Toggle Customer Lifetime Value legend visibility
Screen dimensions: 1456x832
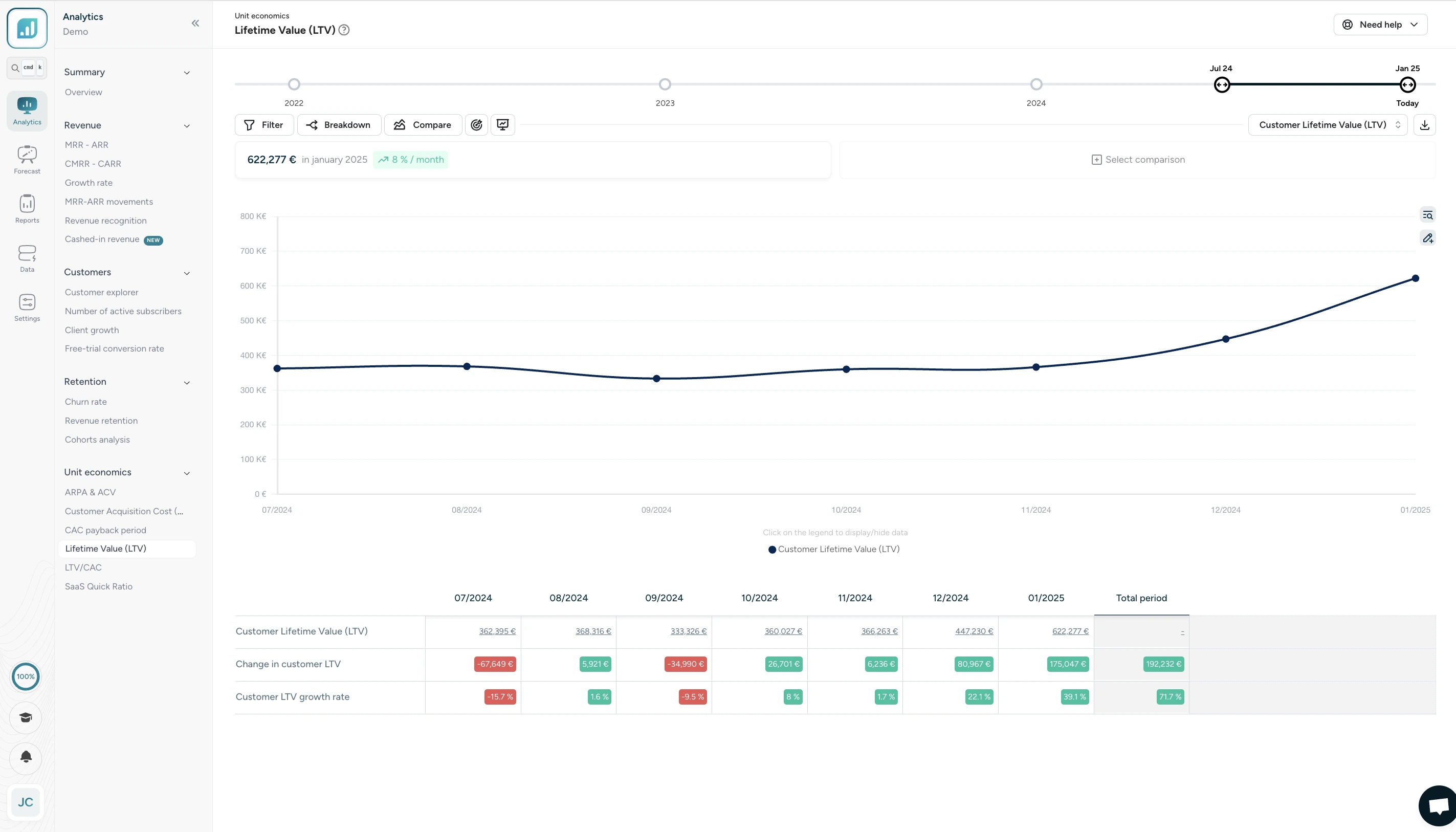pos(834,549)
